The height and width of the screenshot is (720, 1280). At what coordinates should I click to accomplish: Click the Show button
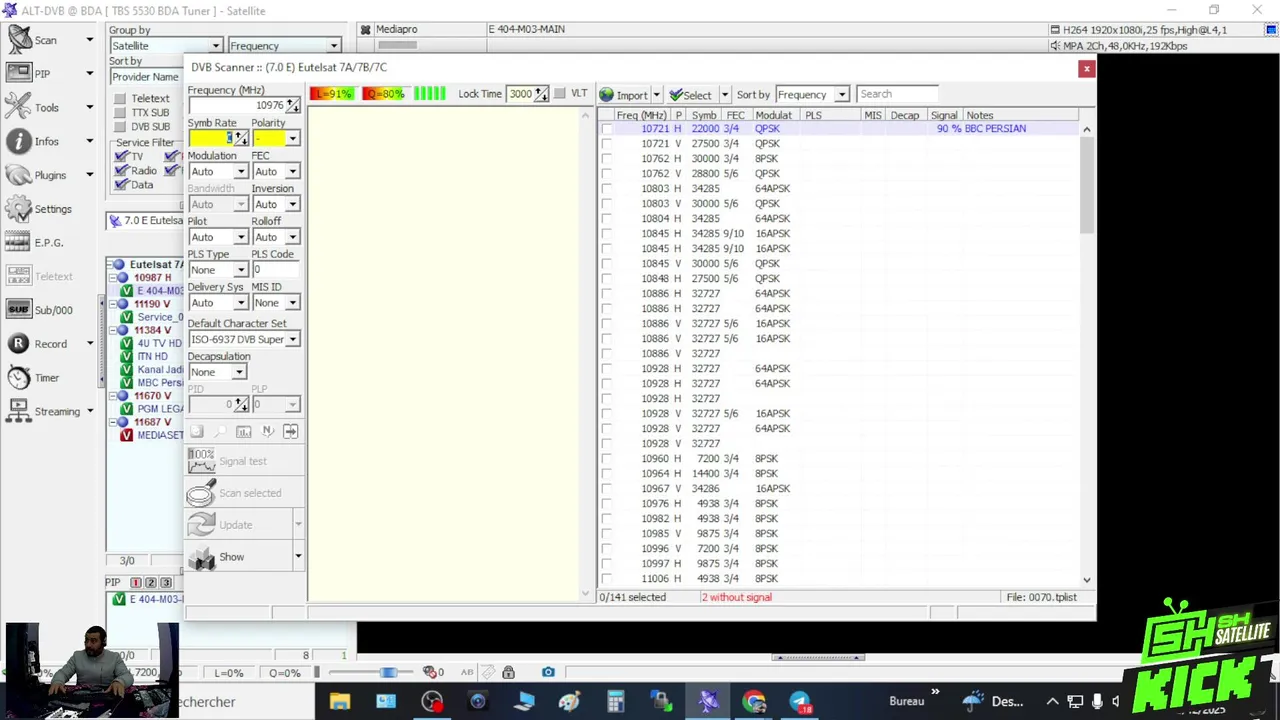tap(238, 557)
